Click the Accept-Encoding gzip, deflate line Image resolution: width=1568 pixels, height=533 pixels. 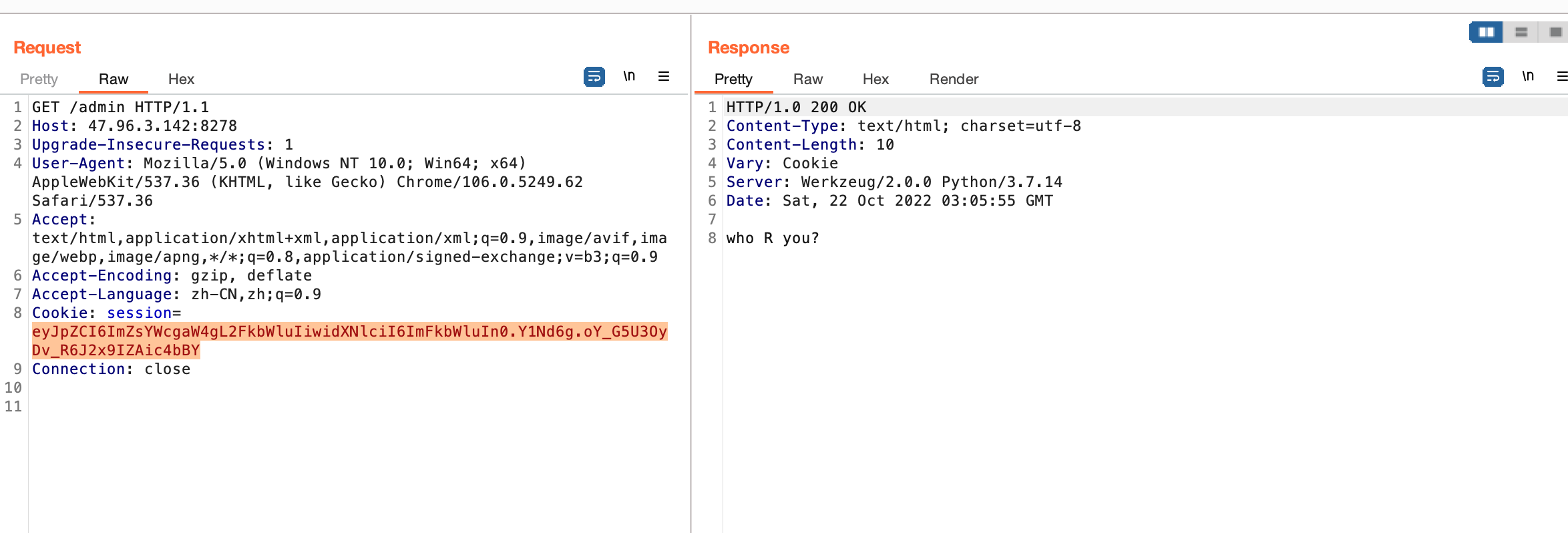(172, 275)
